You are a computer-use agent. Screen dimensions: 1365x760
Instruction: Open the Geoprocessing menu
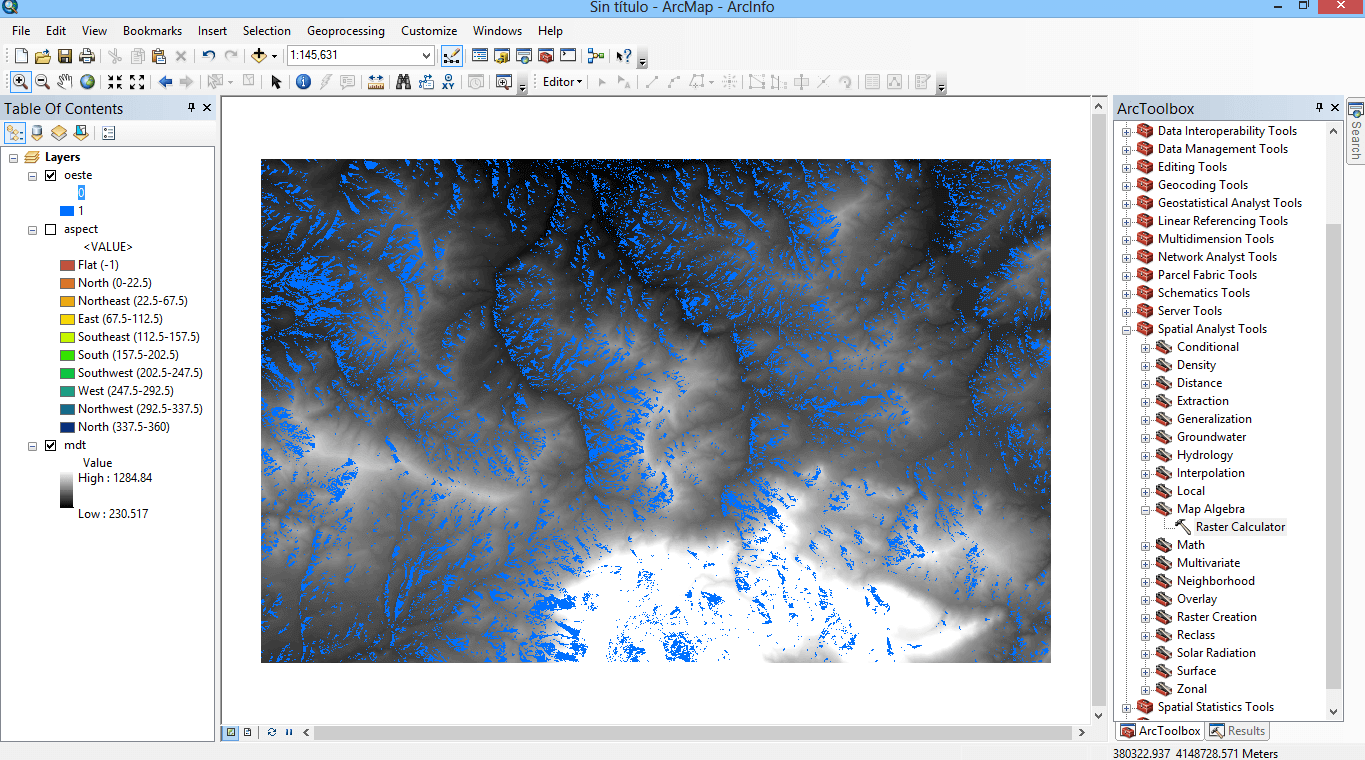pyautogui.click(x=345, y=31)
